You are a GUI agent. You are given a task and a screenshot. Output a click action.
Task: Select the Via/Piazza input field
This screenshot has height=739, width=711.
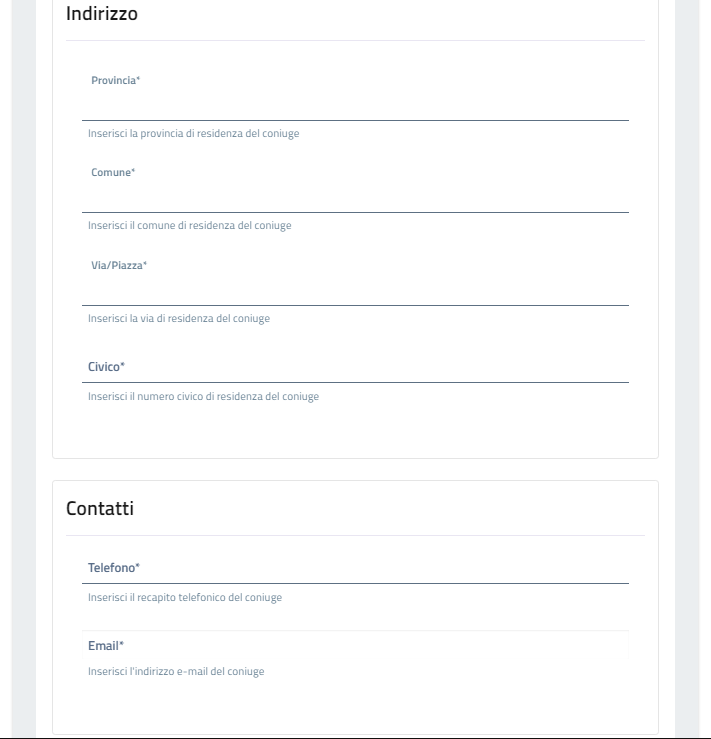[355, 291]
